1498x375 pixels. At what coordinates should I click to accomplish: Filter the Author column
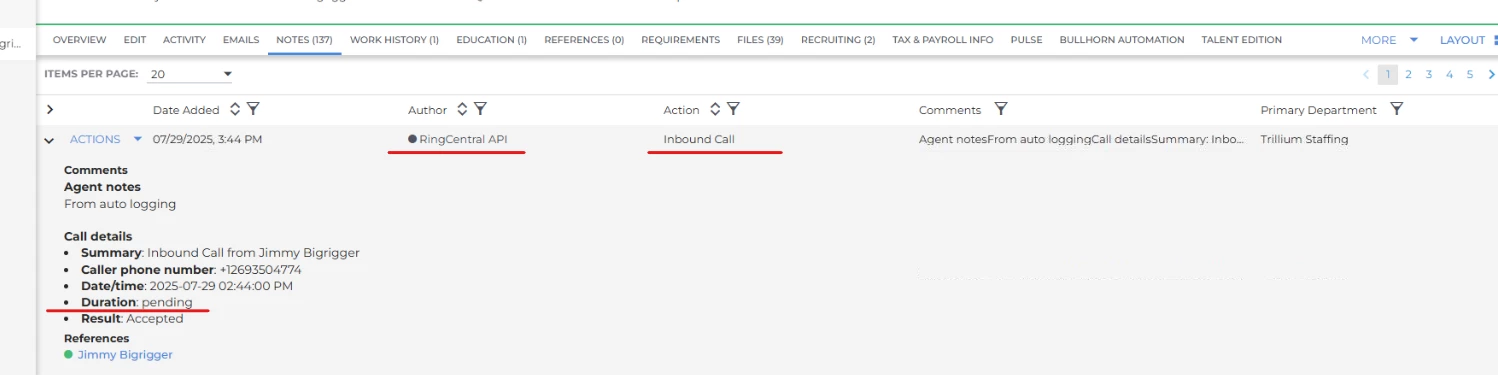point(480,109)
